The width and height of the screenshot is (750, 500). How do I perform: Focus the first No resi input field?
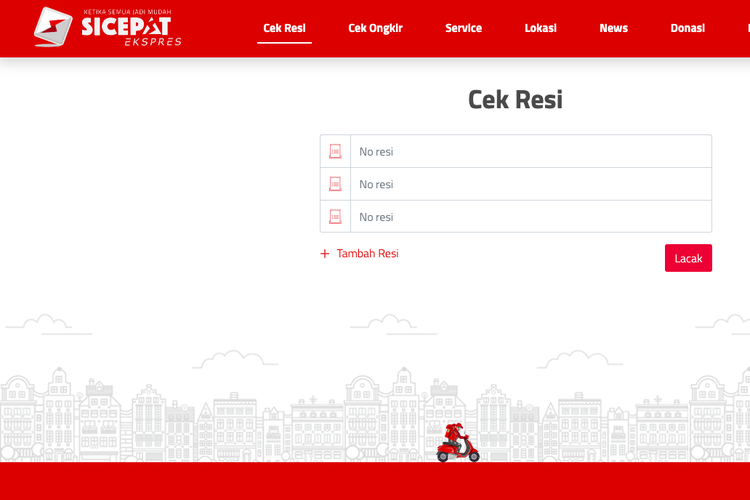point(530,151)
